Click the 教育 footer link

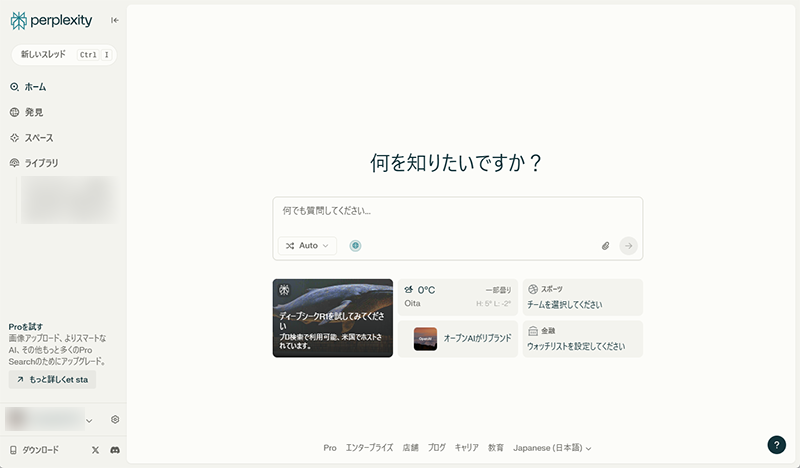click(x=495, y=448)
